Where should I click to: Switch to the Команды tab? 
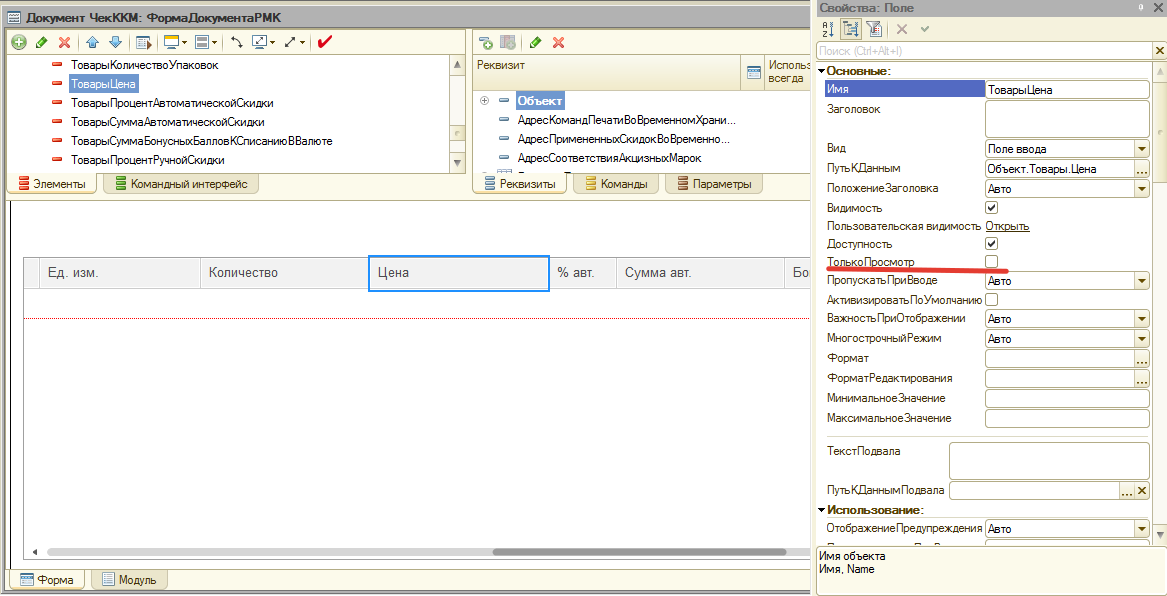pos(616,184)
